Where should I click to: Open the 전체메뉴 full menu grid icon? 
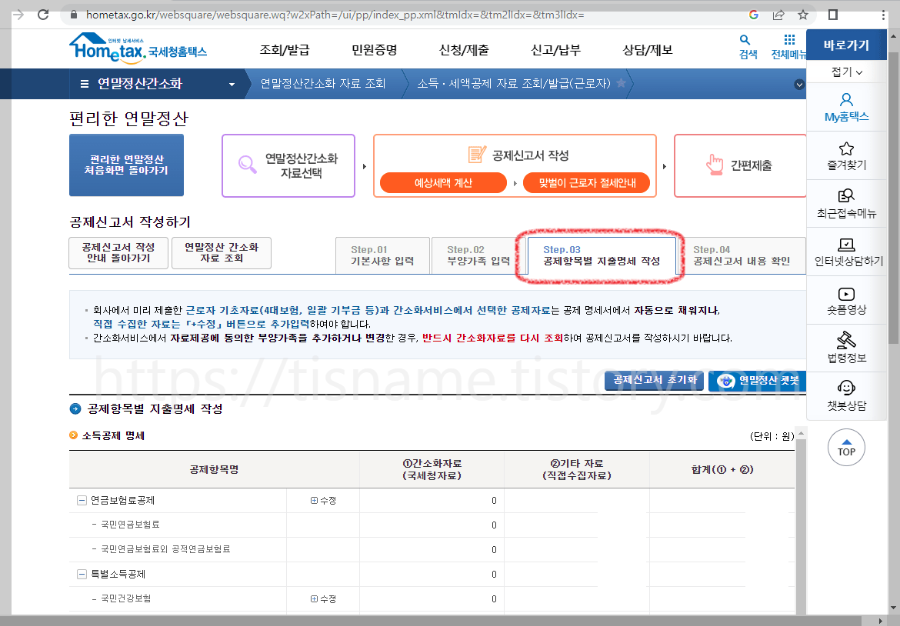click(x=787, y=47)
